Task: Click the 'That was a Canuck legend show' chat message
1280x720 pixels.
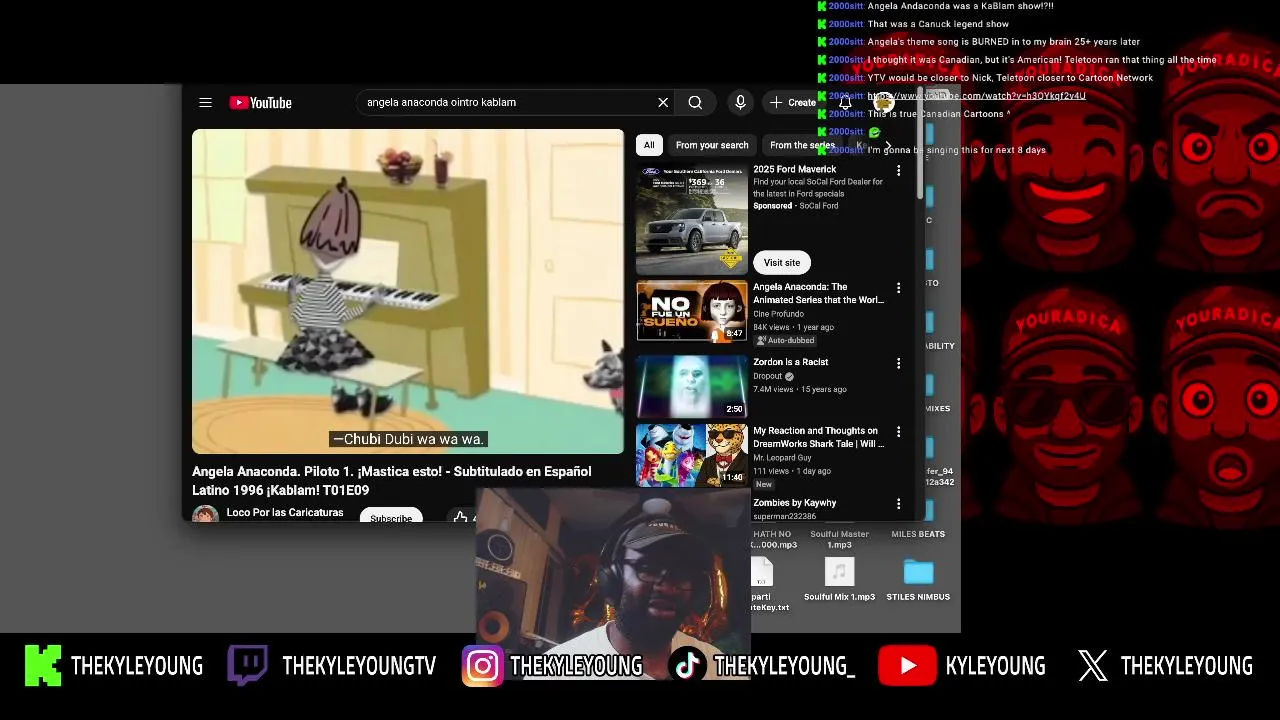Action: 938,24
